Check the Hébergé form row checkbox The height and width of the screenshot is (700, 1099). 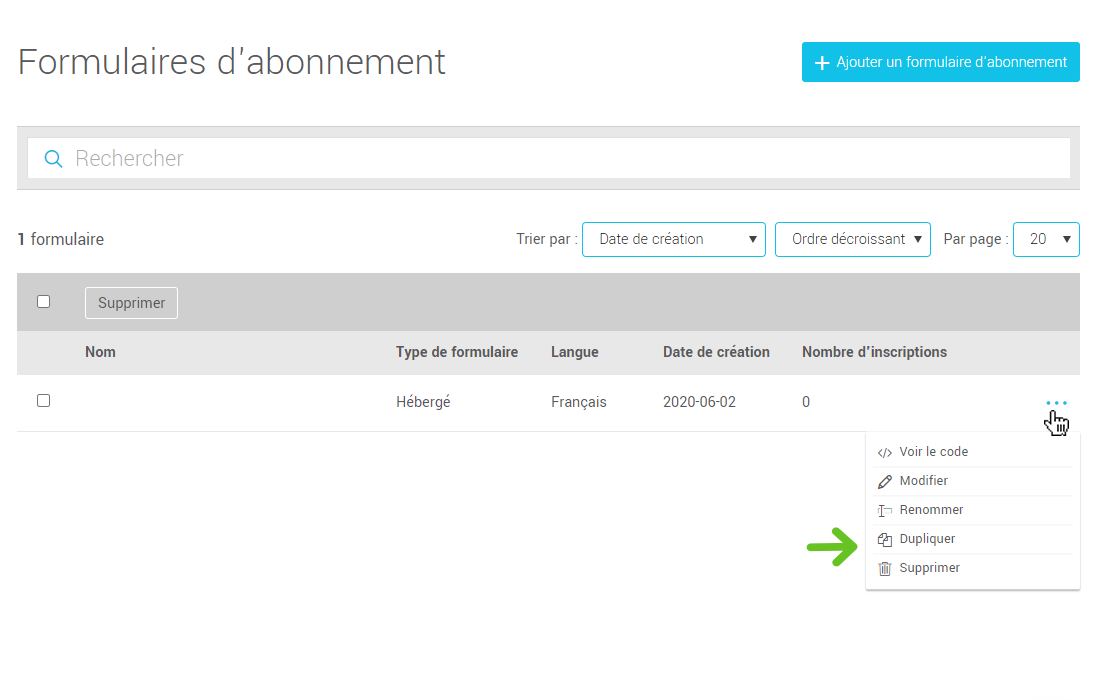(43, 400)
